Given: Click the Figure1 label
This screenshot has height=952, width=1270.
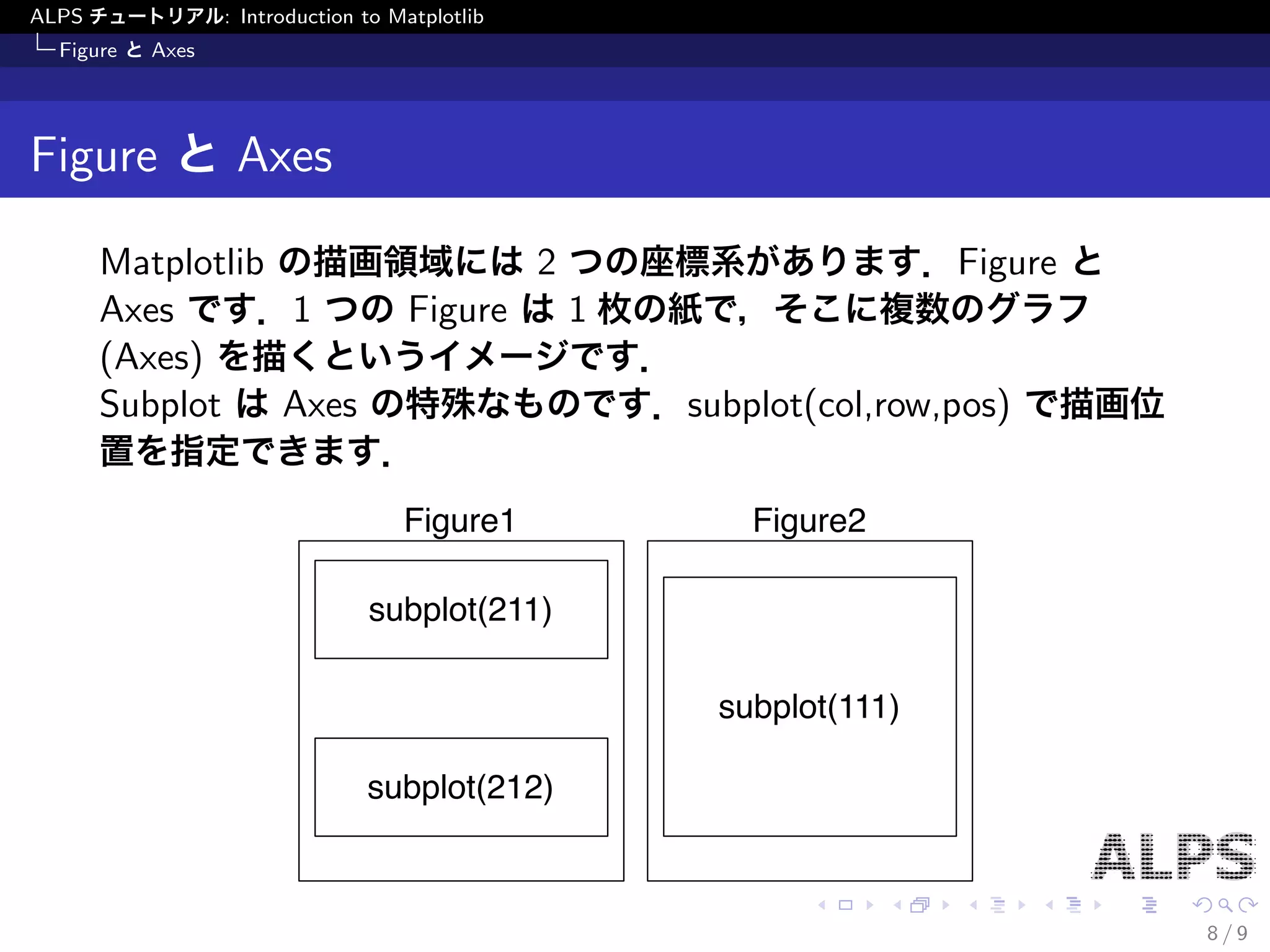Looking at the screenshot, I should click(460, 521).
